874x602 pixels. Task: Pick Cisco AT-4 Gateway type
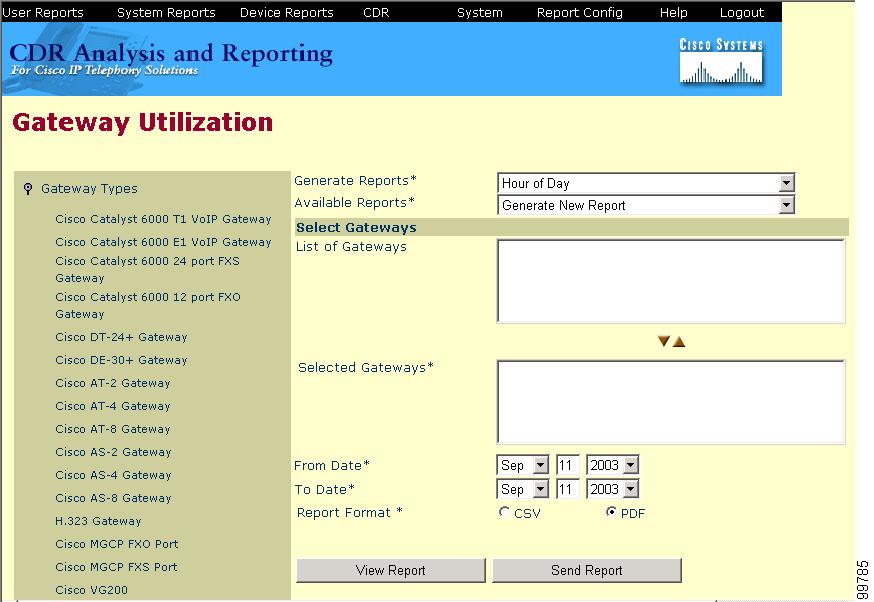tap(113, 406)
